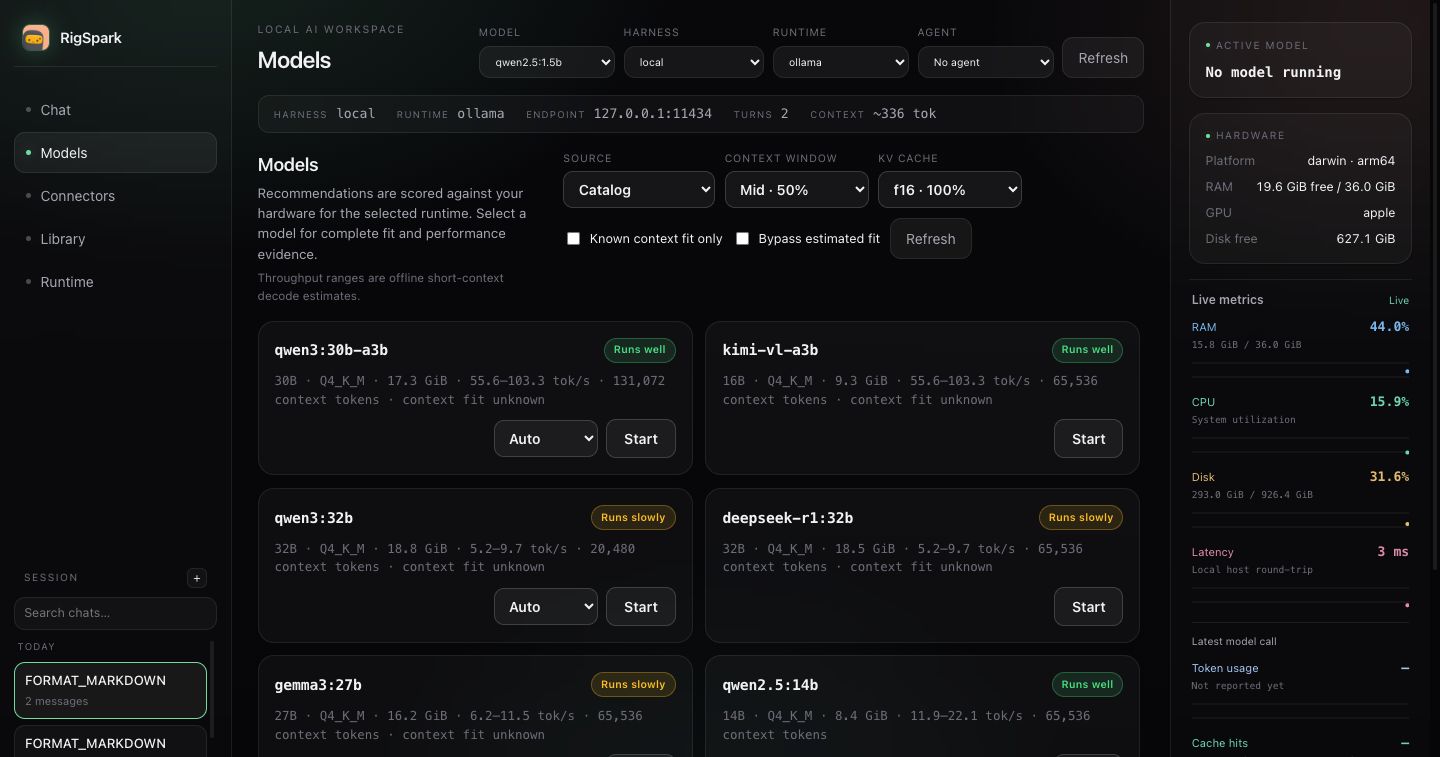Go to Chat in the sidebar

(x=115, y=110)
